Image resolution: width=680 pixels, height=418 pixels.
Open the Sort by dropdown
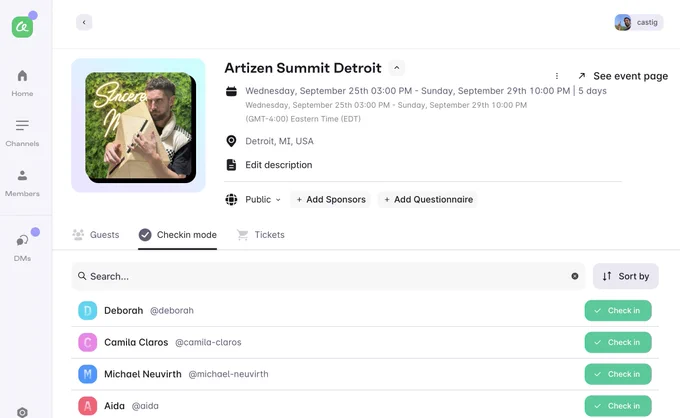[x=625, y=276]
